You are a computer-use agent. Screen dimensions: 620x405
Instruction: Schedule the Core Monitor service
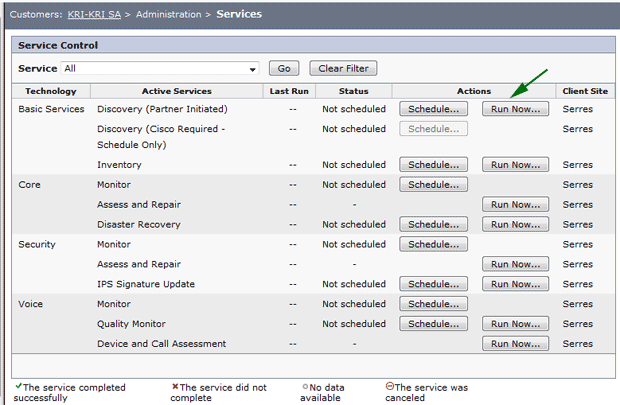433,185
